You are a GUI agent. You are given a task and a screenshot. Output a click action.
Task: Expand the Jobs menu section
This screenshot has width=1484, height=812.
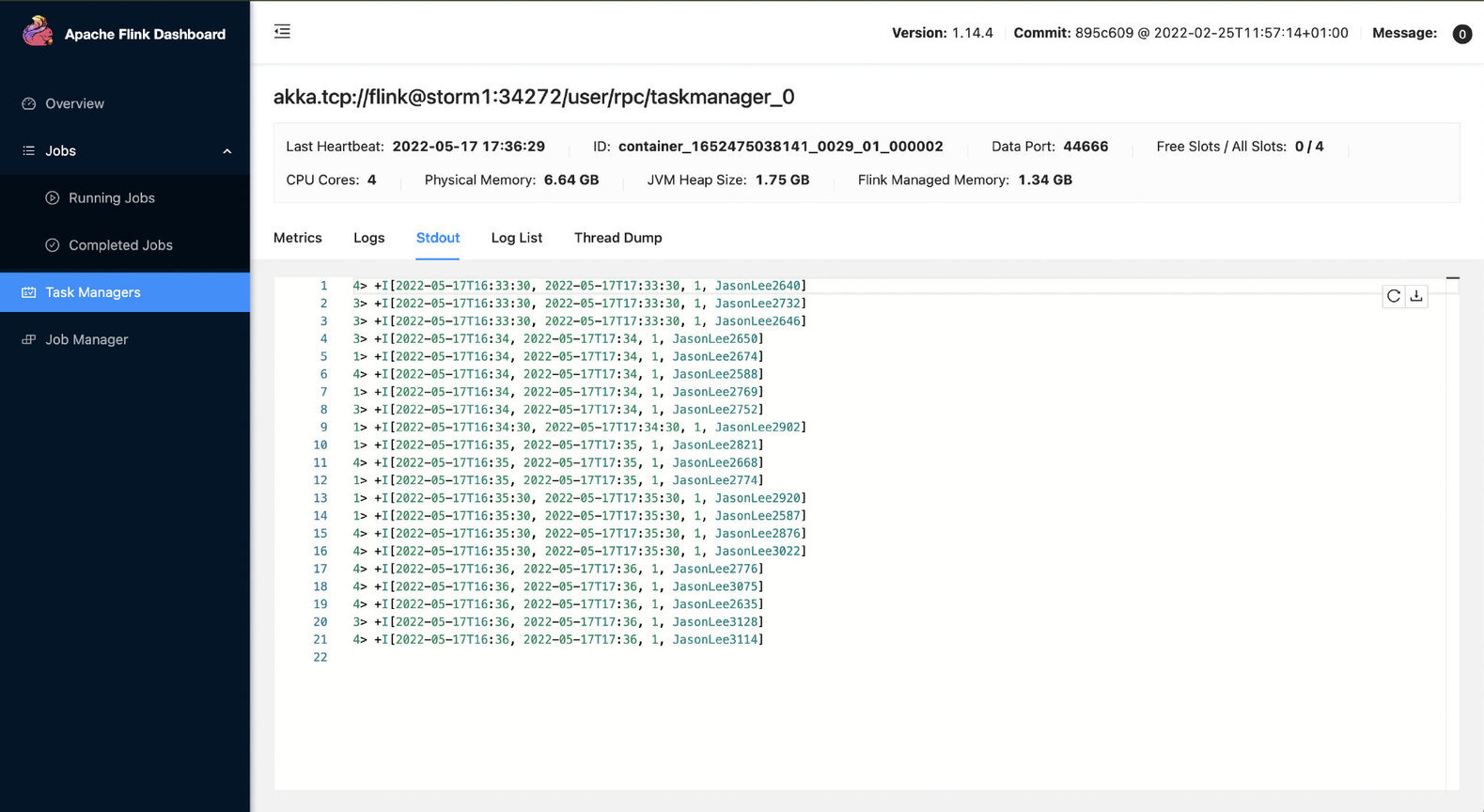125,150
